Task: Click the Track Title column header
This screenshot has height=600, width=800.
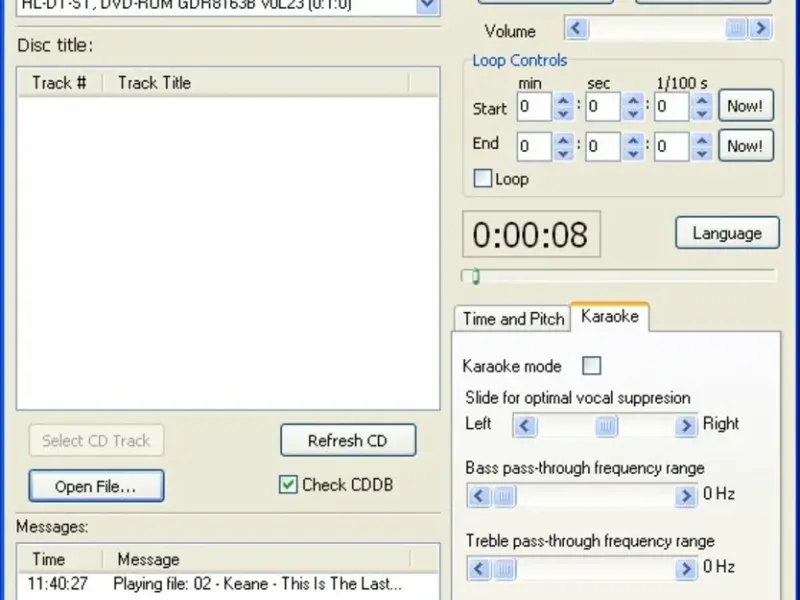Action: coord(255,82)
